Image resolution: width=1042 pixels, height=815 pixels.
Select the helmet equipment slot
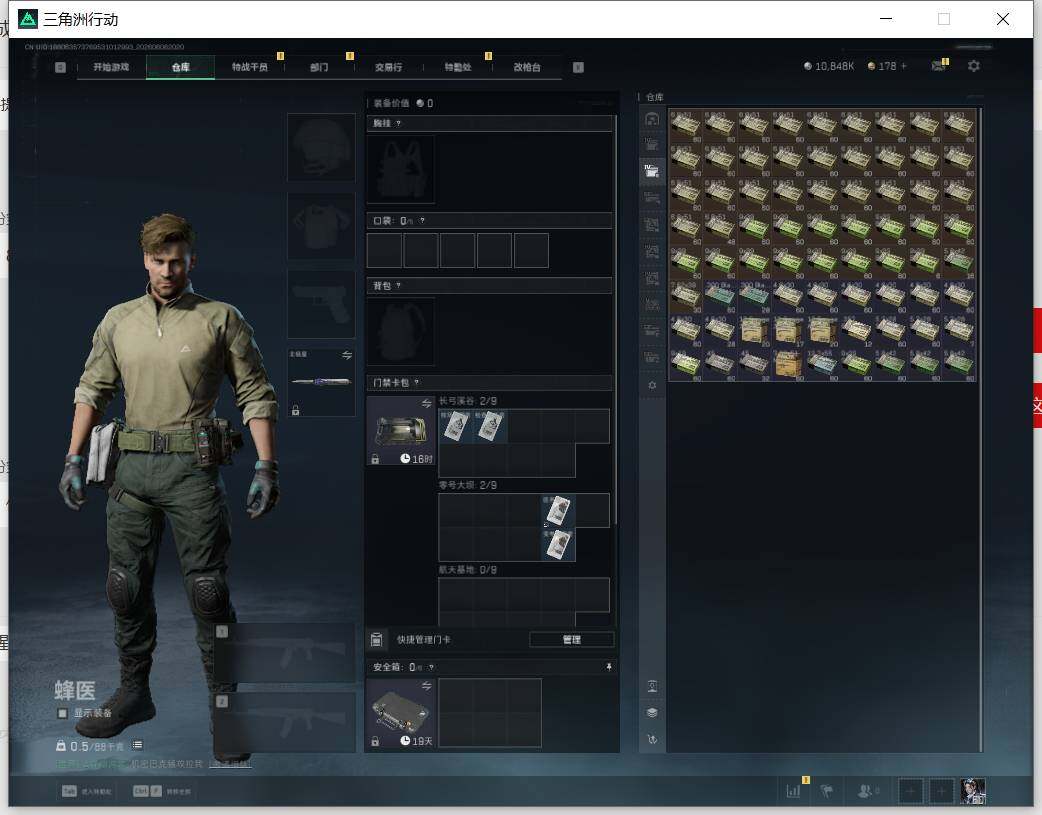click(x=321, y=147)
